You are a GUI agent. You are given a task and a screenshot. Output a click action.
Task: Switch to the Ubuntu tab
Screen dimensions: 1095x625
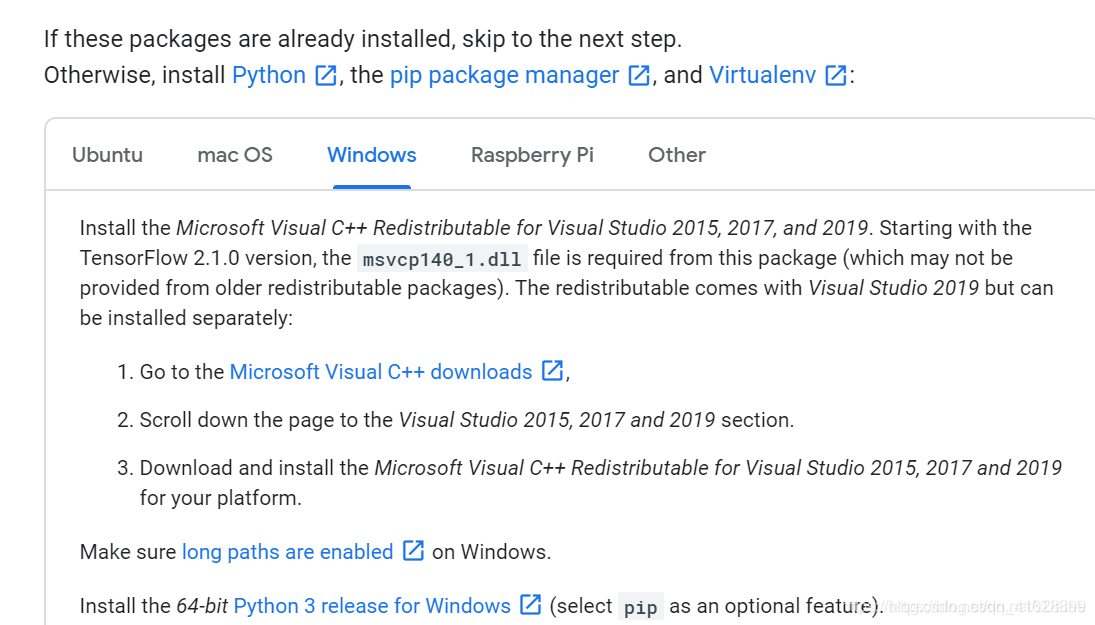point(108,155)
